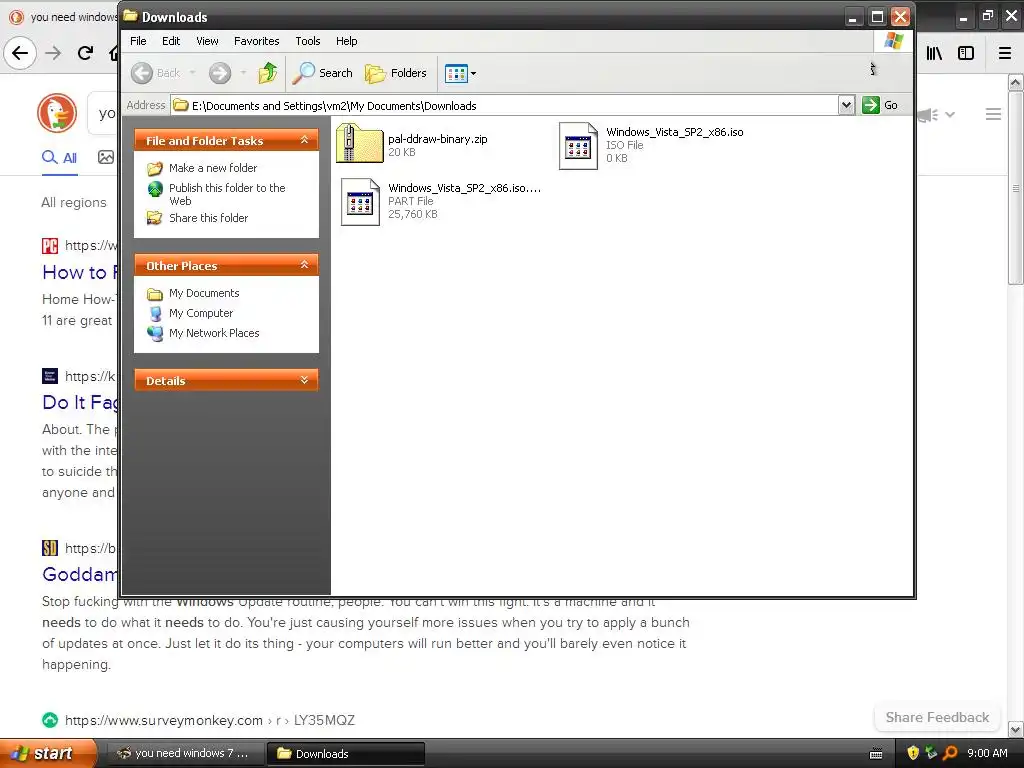Collapse the Other Places panel
The image size is (1024, 768).
click(304, 264)
